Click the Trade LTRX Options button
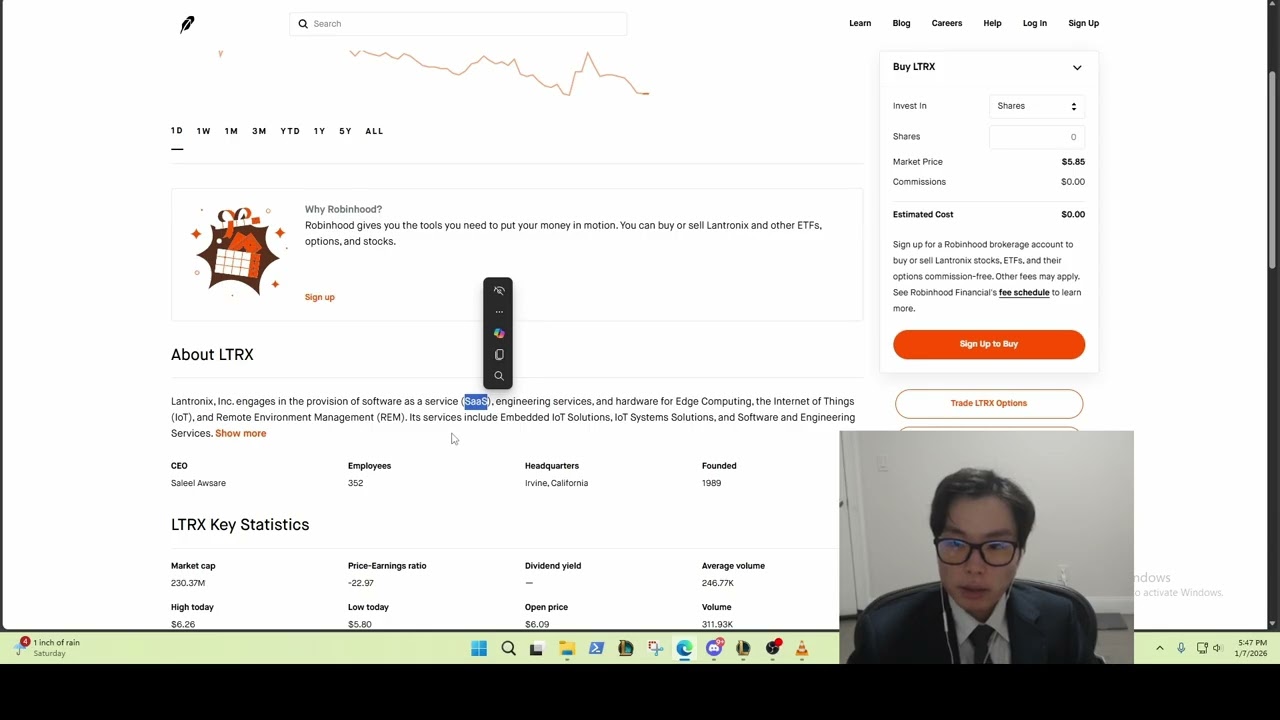Screen dimensions: 1280x720 tap(989, 403)
